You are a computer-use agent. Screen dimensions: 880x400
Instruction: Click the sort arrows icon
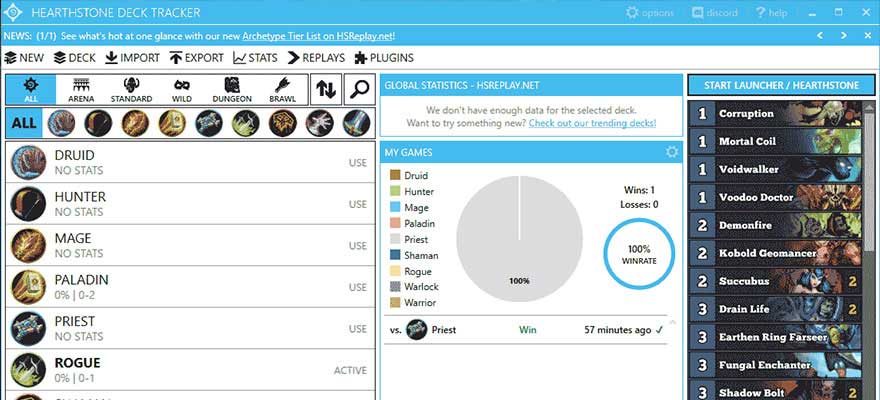[x=326, y=89]
